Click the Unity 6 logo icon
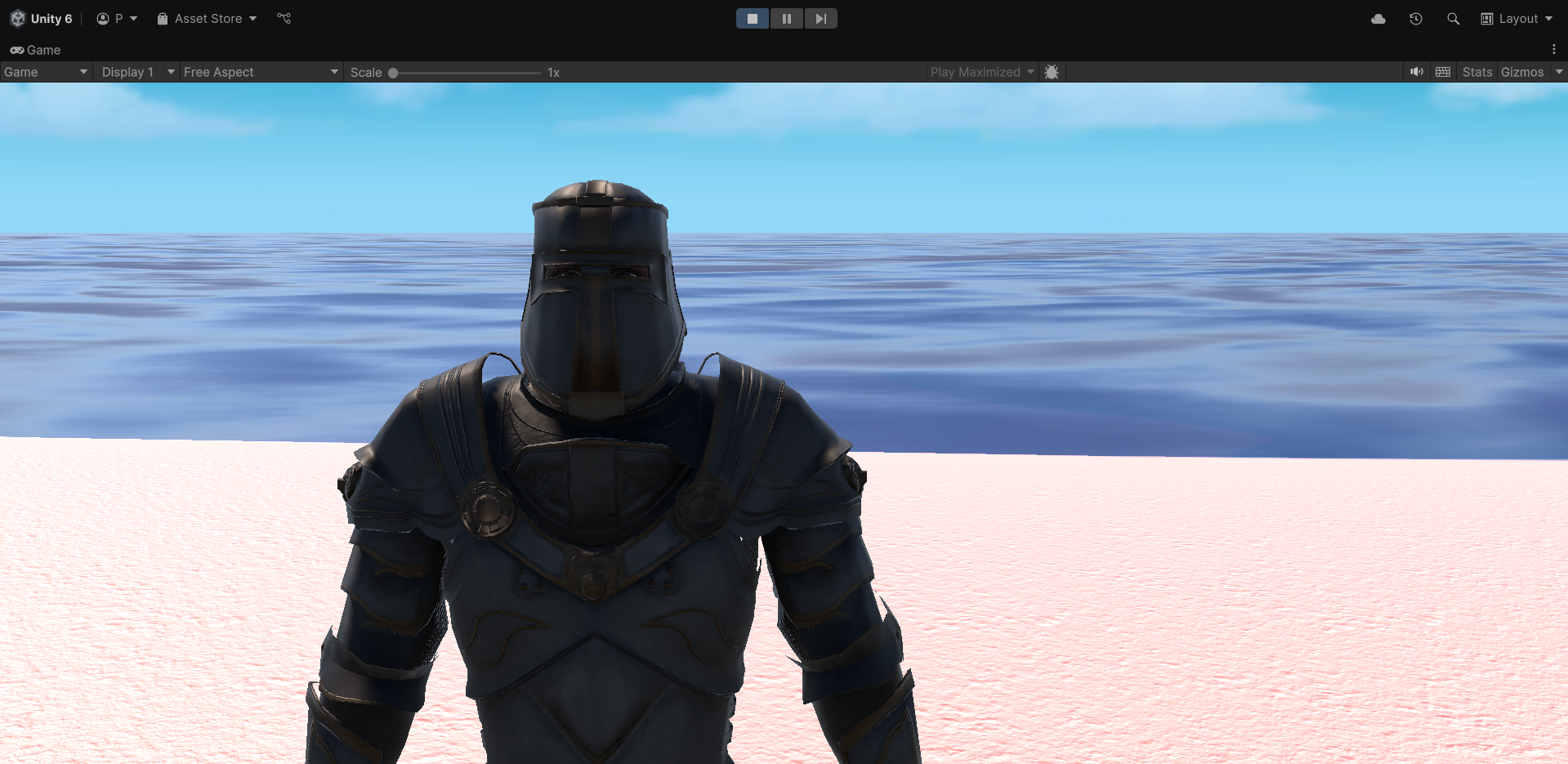This screenshot has height=764, width=1568. (x=18, y=18)
